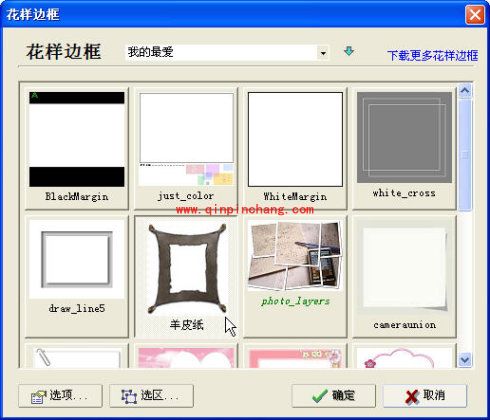
Task: Open the 下载更多花样边框 link
Action: [x=432, y=56]
